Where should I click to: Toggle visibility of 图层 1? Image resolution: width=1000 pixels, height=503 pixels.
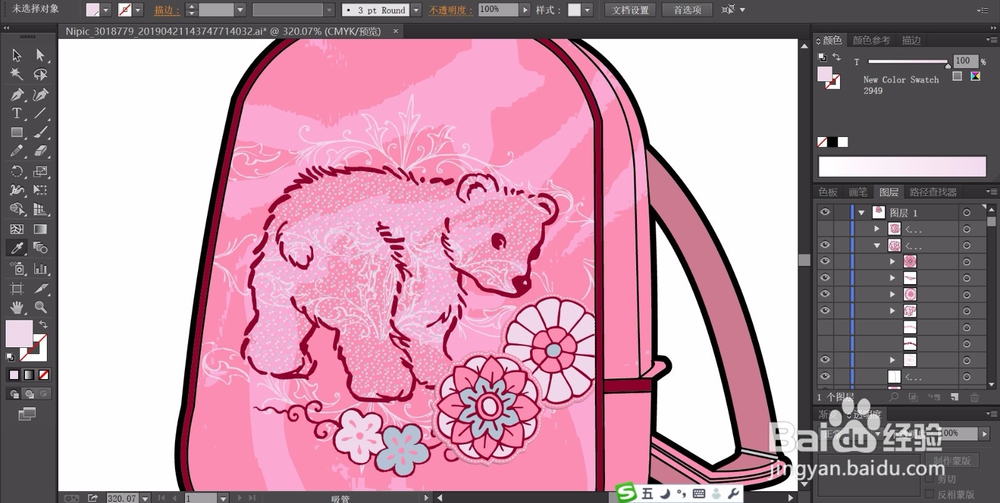click(x=825, y=212)
